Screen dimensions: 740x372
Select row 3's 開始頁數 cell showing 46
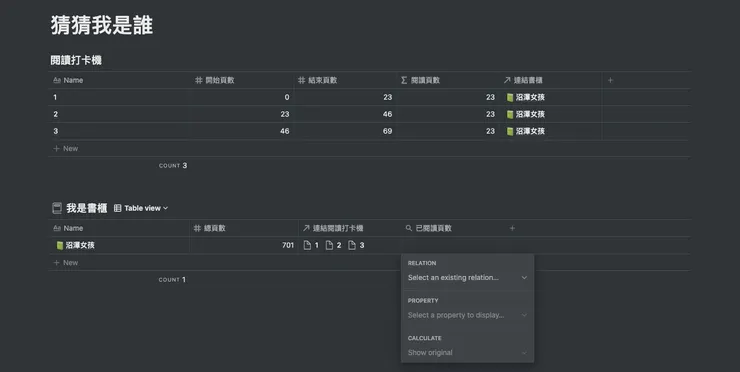[x=242, y=131]
